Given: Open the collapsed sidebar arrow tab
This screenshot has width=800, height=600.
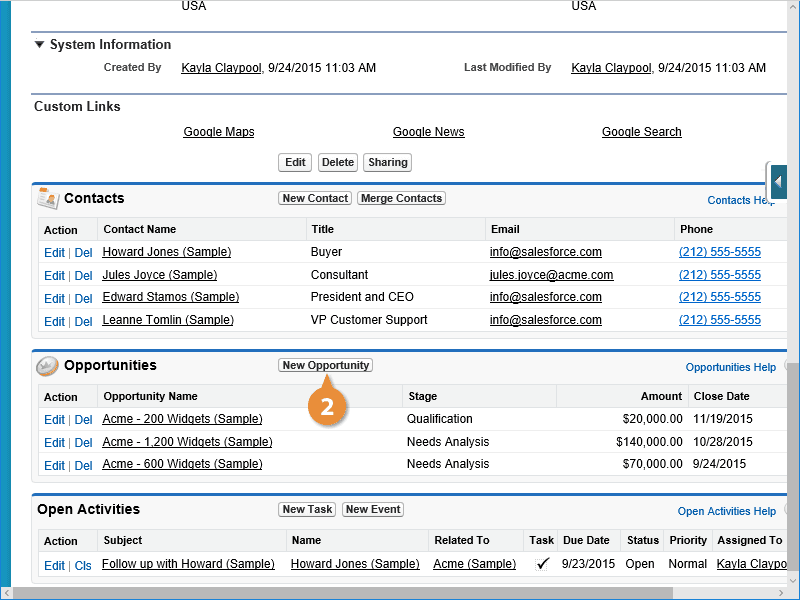Looking at the screenshot, I should (779, 182).
